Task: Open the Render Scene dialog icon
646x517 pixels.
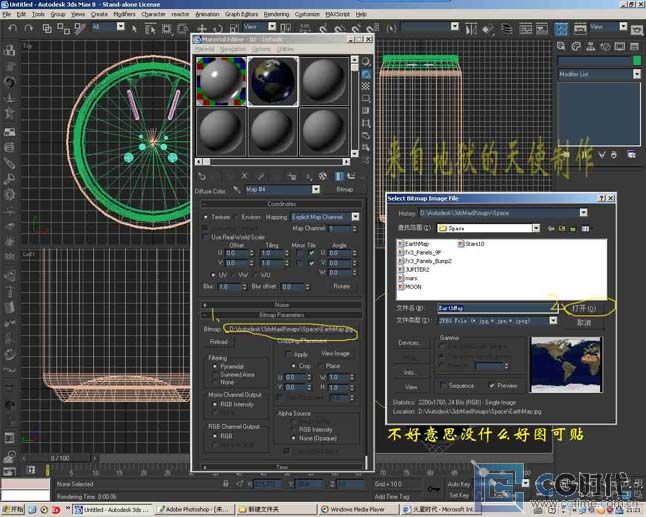Action: (580, 29)
